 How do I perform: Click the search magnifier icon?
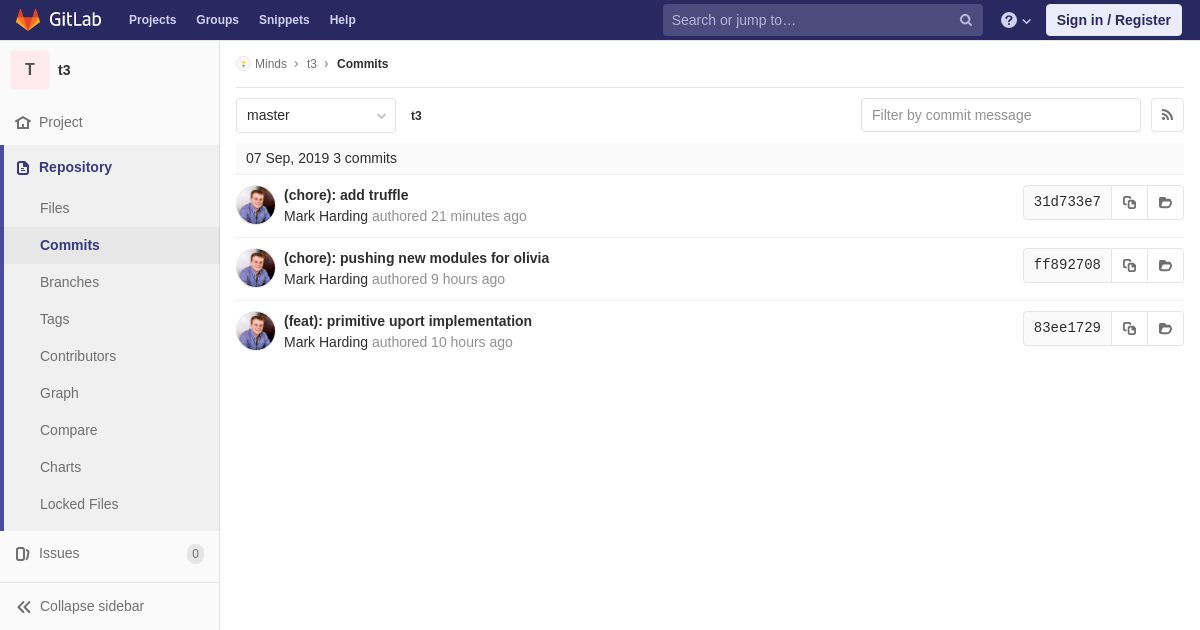(x=966, y=20)
